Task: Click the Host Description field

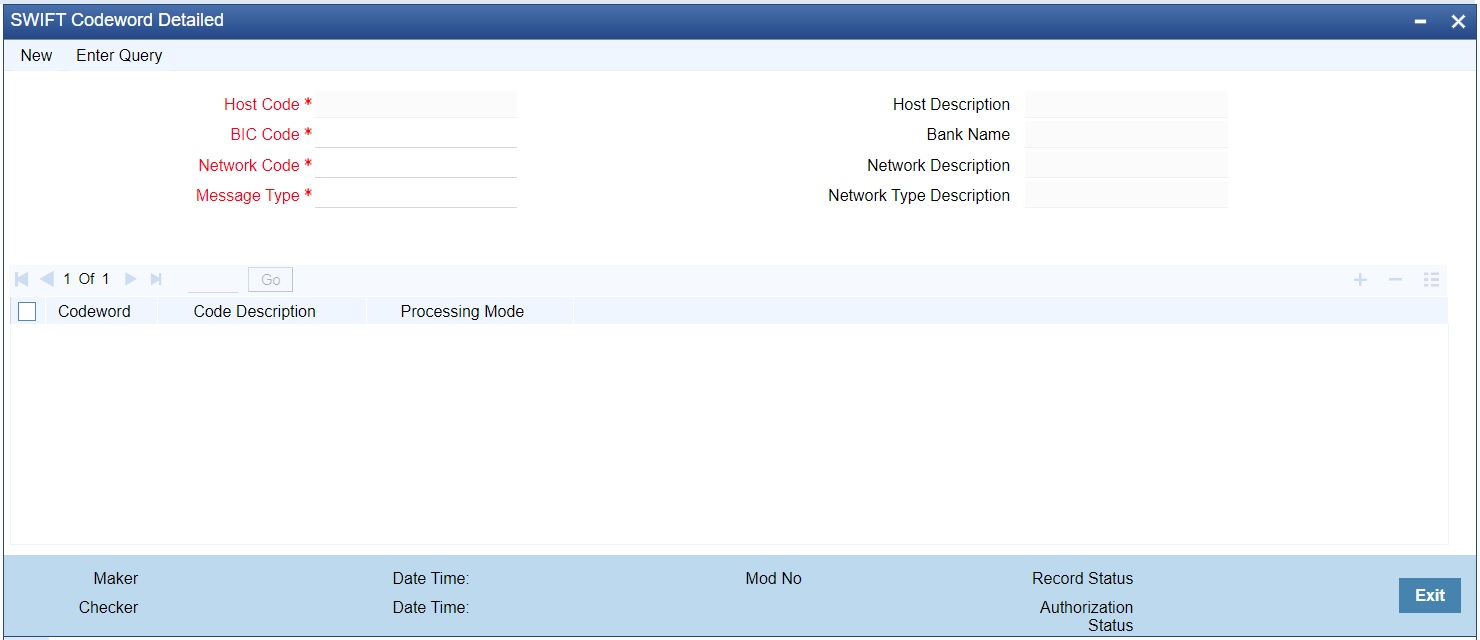Action: [x=1126, y=104]
